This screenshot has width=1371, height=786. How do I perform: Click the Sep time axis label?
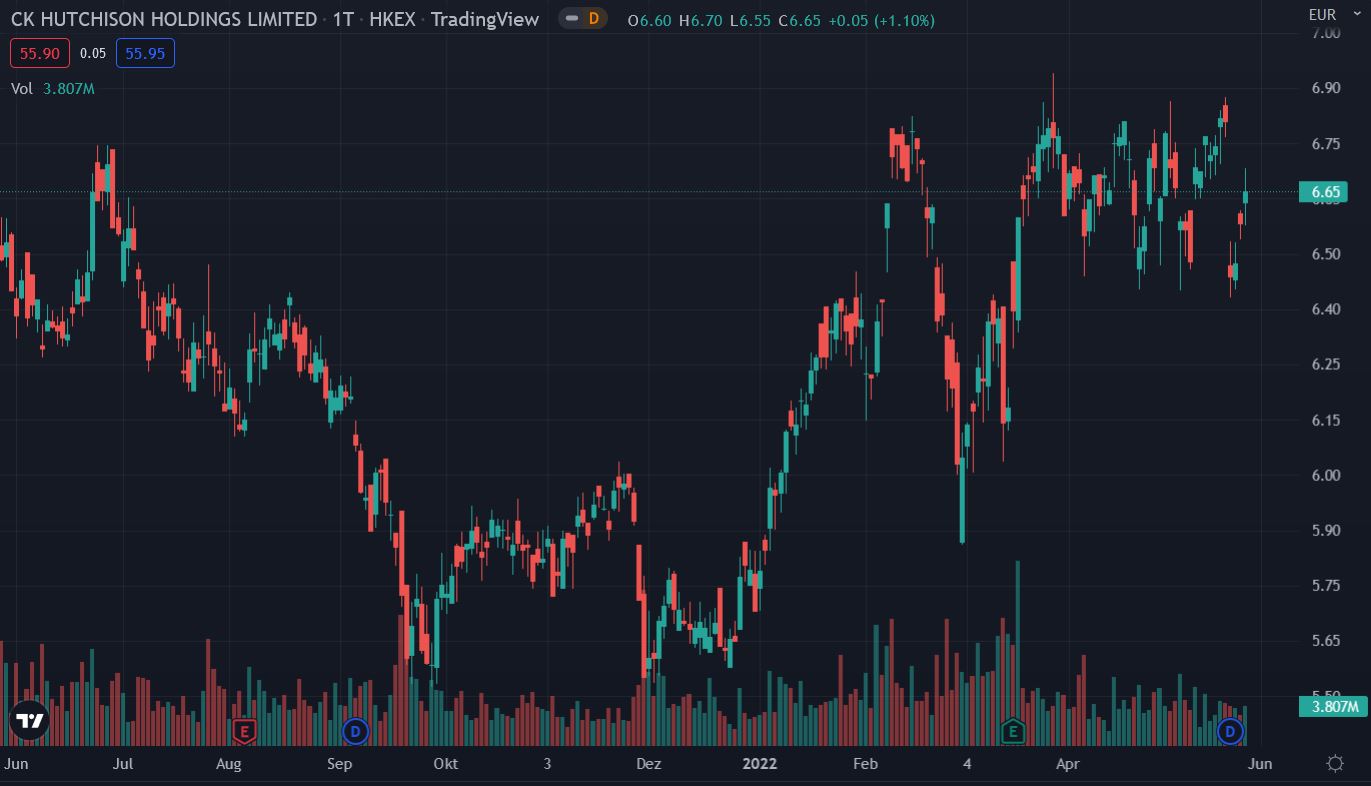[340, 764]
